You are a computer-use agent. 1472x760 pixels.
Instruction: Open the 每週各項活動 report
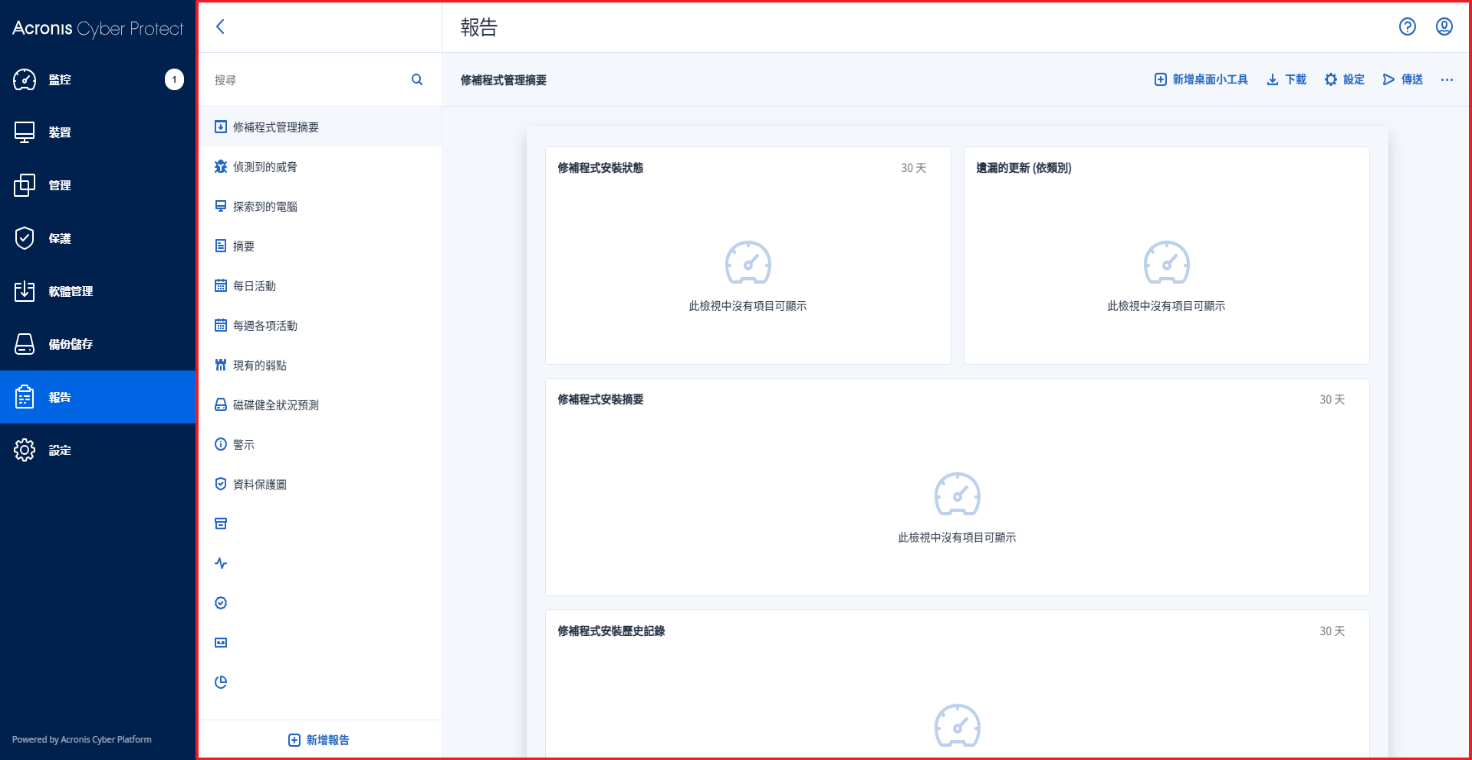click(x=320, y=326)
